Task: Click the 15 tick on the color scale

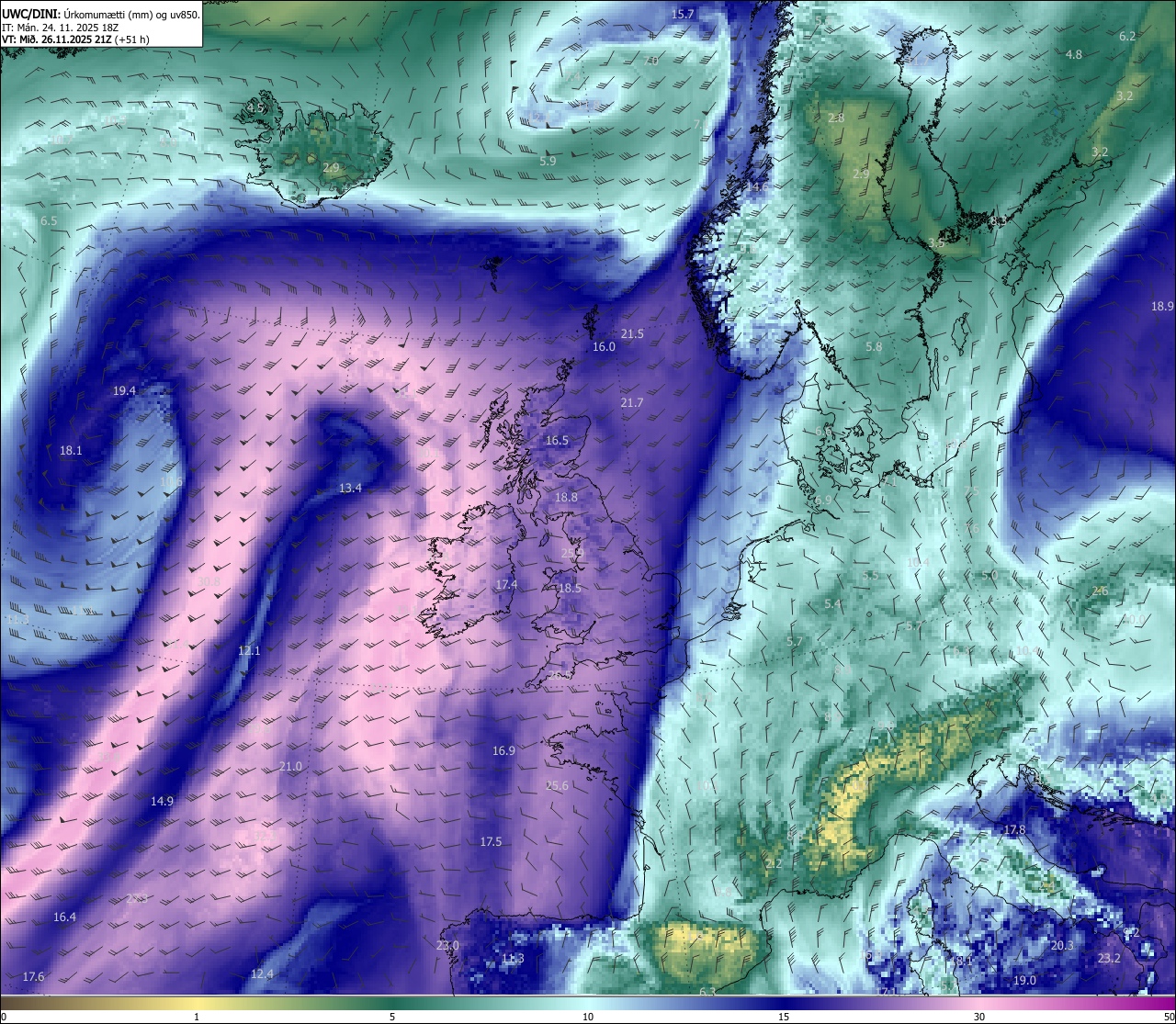Action: pos(784,1017)
